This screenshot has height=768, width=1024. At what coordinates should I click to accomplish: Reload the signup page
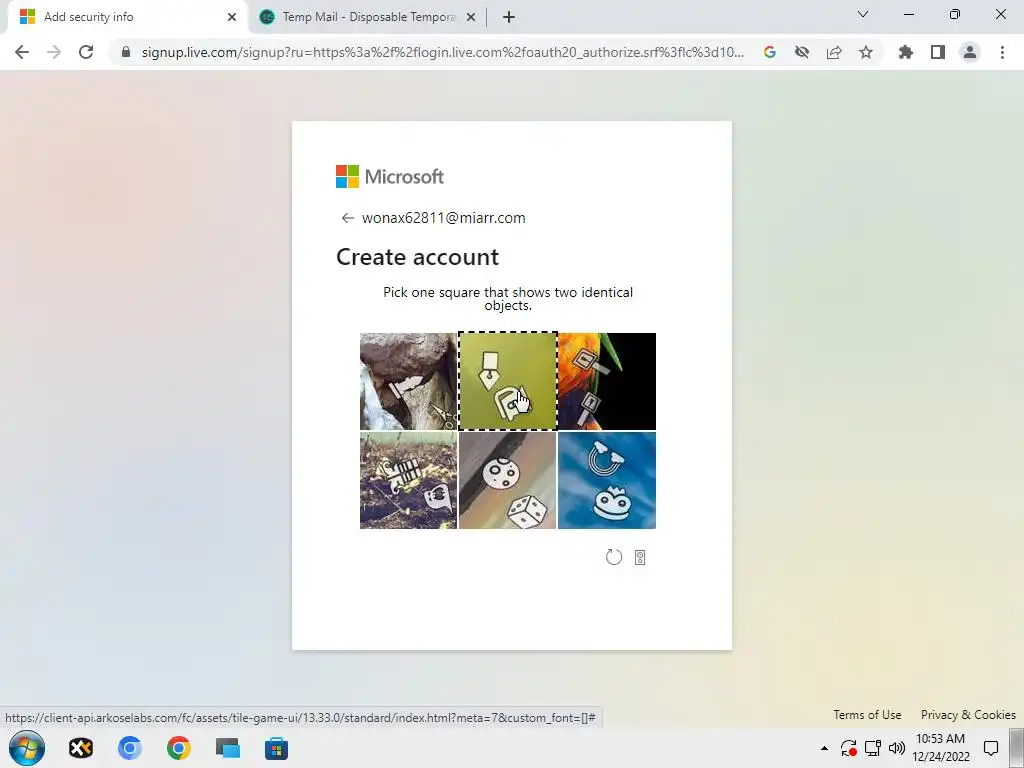[x=86, y=52]
